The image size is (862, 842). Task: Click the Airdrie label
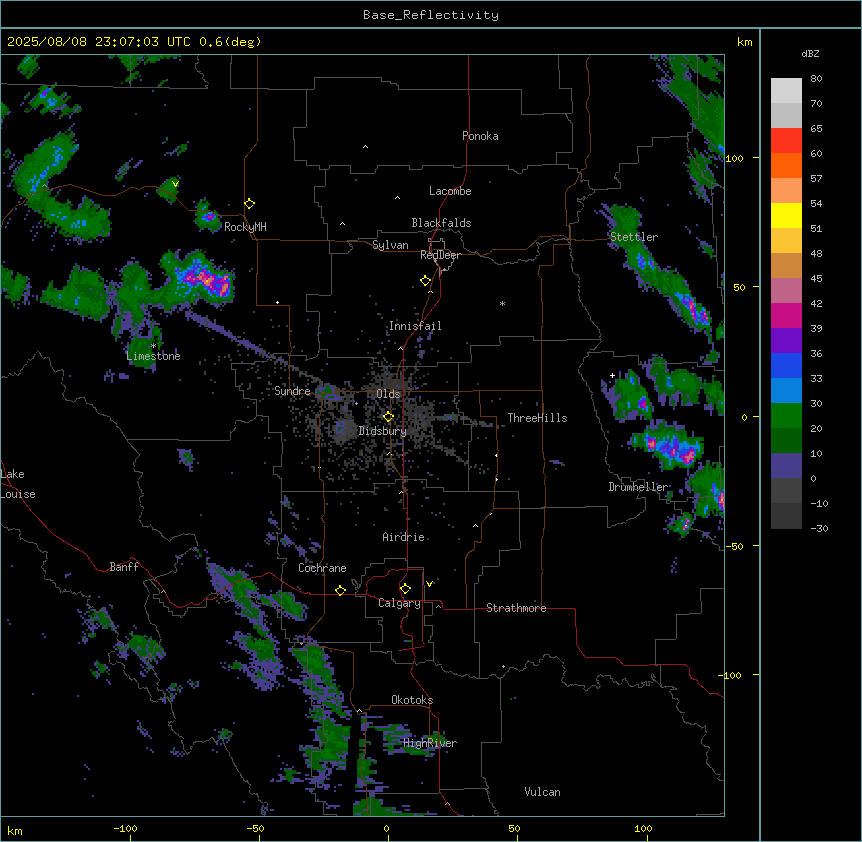(x=403, y=537)
